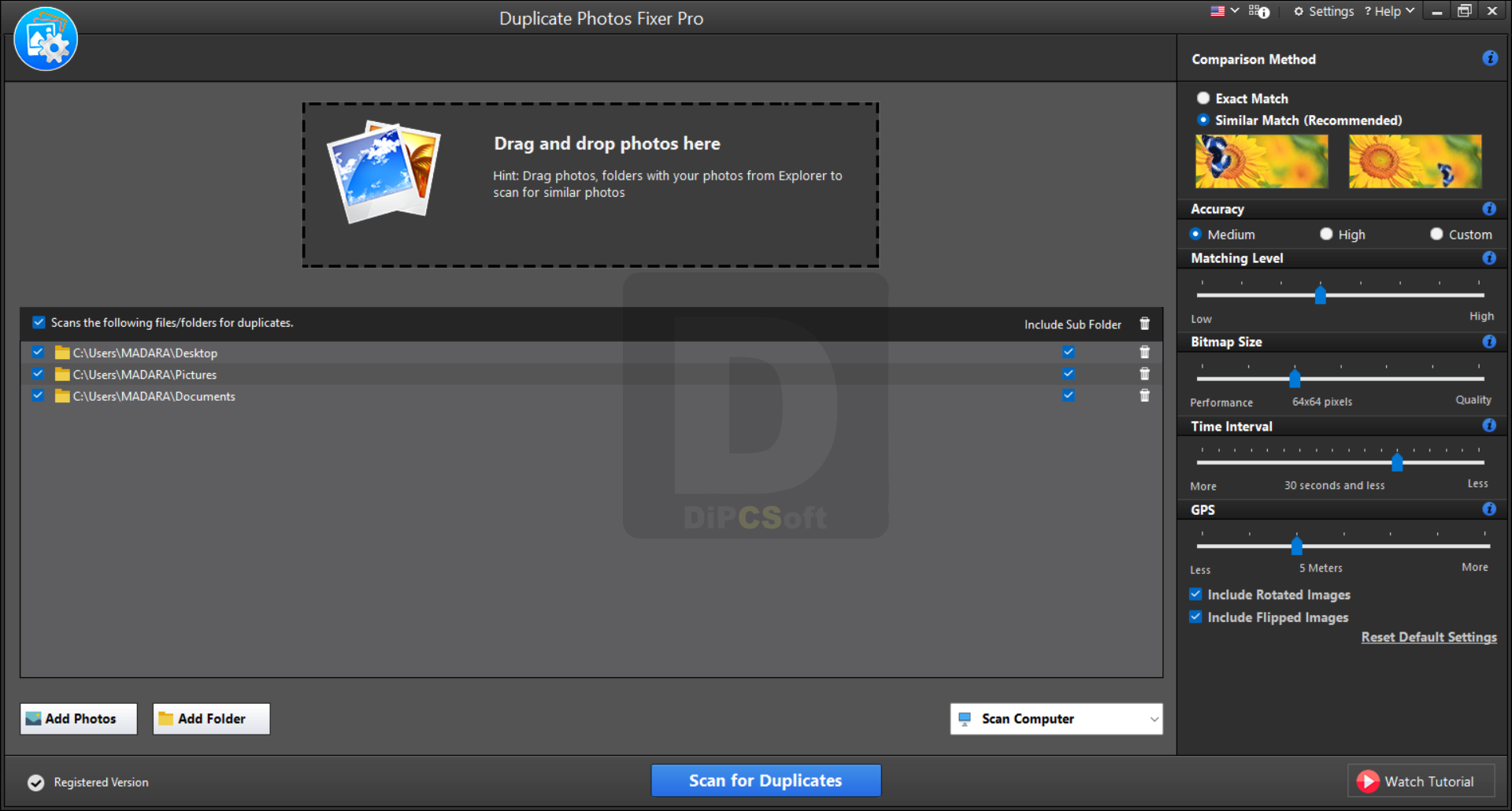
Task: Select the C:\Users\MADARA\Pictures path
Action: (145, 375)
